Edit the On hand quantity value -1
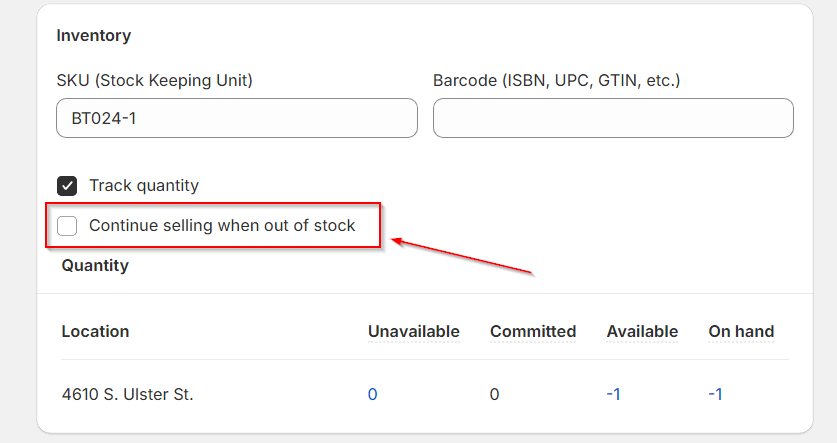 tap(715, 394)
